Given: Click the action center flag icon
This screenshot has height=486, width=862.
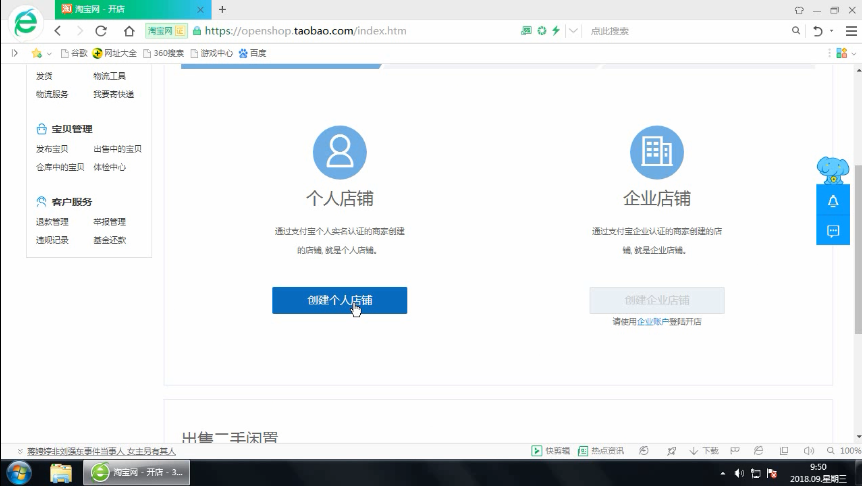Looking at the screenshot, I should click(x=772, y=473).
